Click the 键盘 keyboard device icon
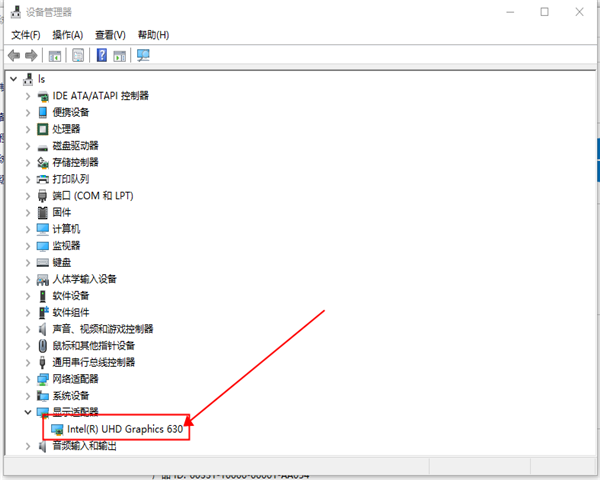The width and height of the screenshot is (600, 480). click(x=42, y=262)
